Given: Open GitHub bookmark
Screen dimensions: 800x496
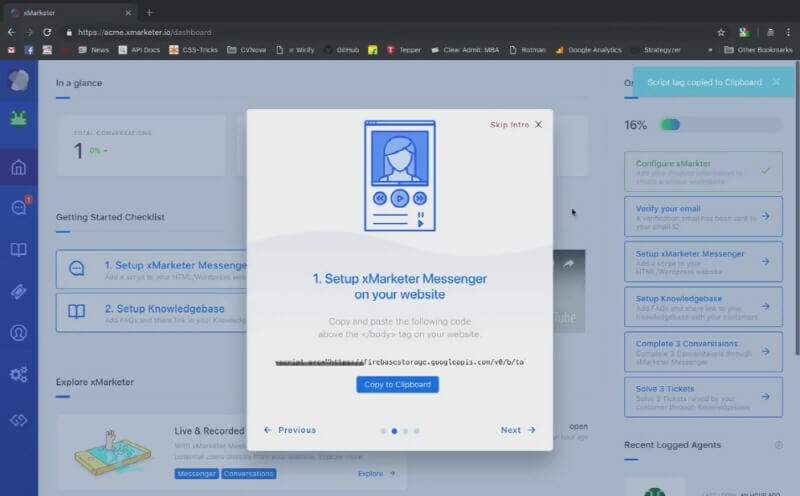Looking at the screenshot, I should (x=342, y=50).
